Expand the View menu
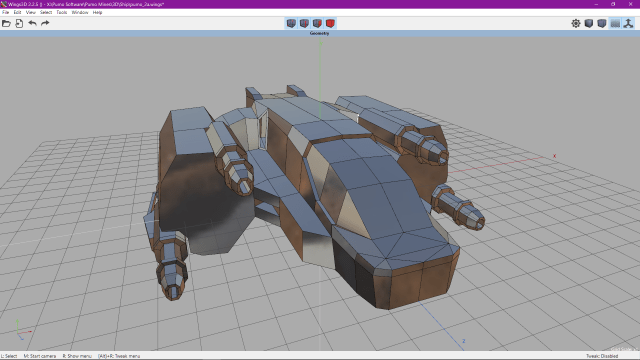The image size is (640, 360). tap(31, 12)
